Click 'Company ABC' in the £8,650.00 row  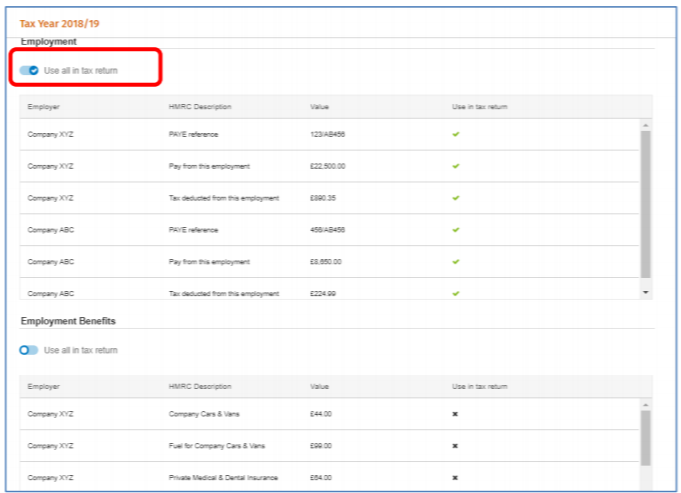point(51,261)
